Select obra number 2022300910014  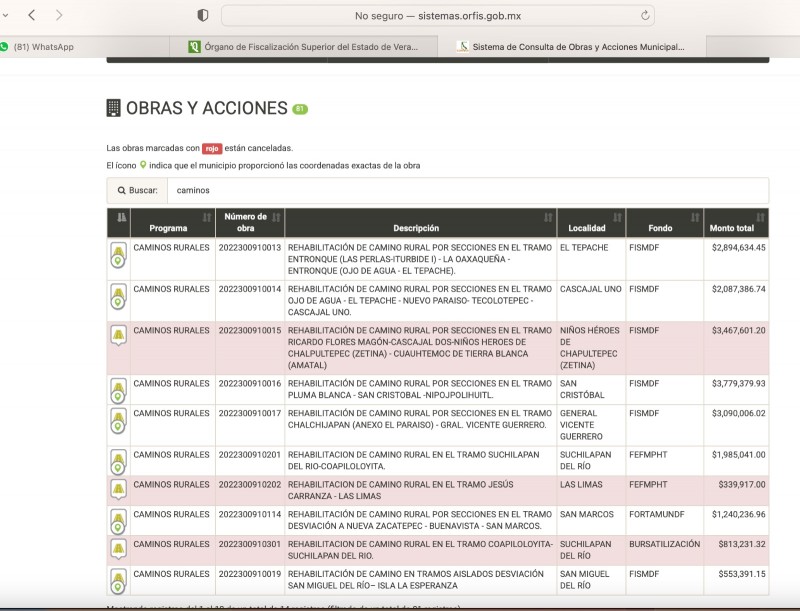point(250,289)
